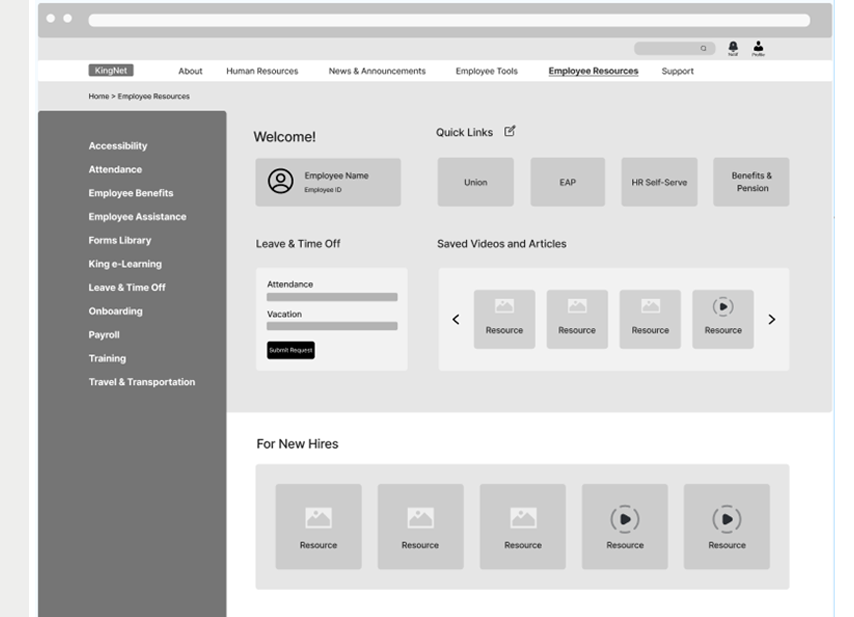Screen dimensions: 854x617
Task: Click the employee avatar icon
Action: pyautogui.click(x=281, y=181)
